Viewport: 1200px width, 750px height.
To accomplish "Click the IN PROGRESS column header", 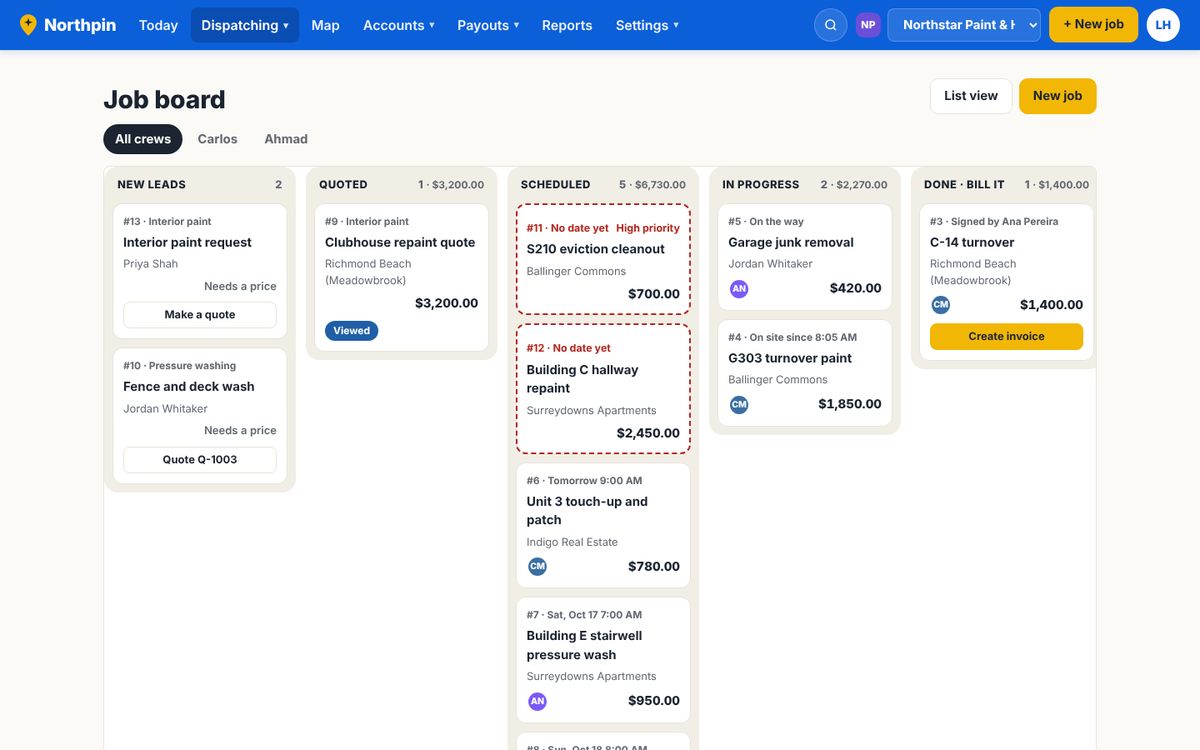I will point(761,185).
